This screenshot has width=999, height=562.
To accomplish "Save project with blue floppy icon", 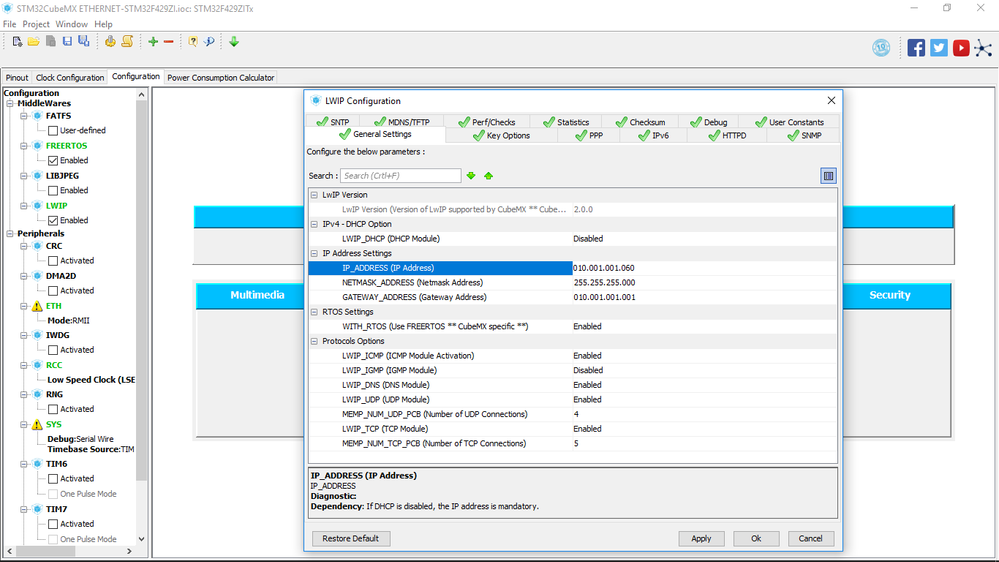I will [x=67, y=41].
